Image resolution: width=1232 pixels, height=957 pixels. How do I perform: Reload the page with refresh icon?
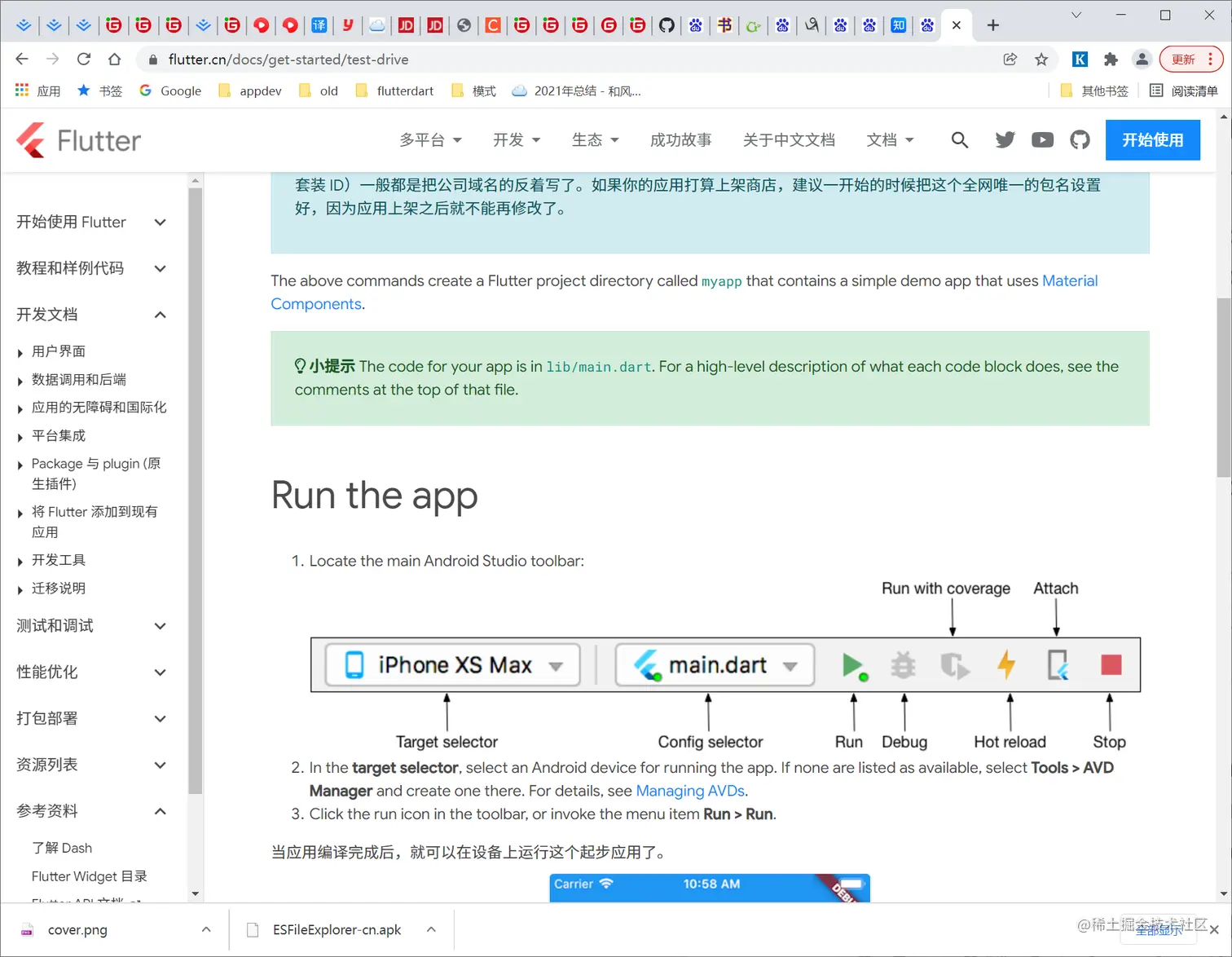tap(84, 59)
